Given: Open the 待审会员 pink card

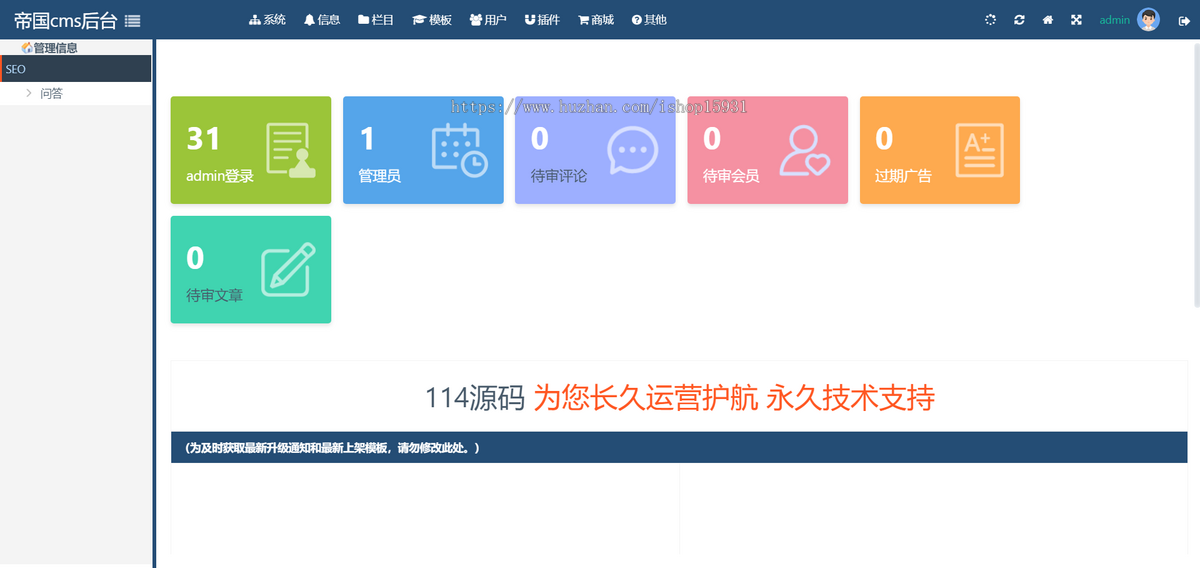Looking at the screenshot, I should [767, 150].
